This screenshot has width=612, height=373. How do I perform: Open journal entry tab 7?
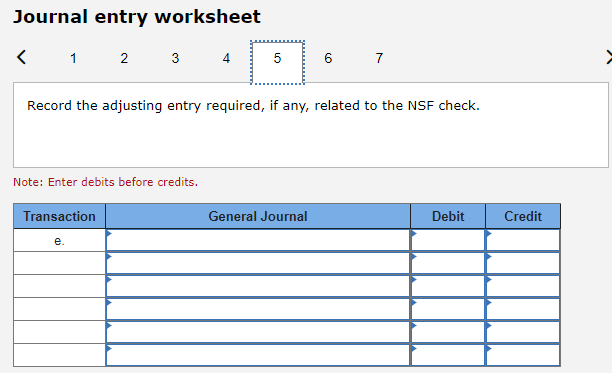click(x=379, y=58)
